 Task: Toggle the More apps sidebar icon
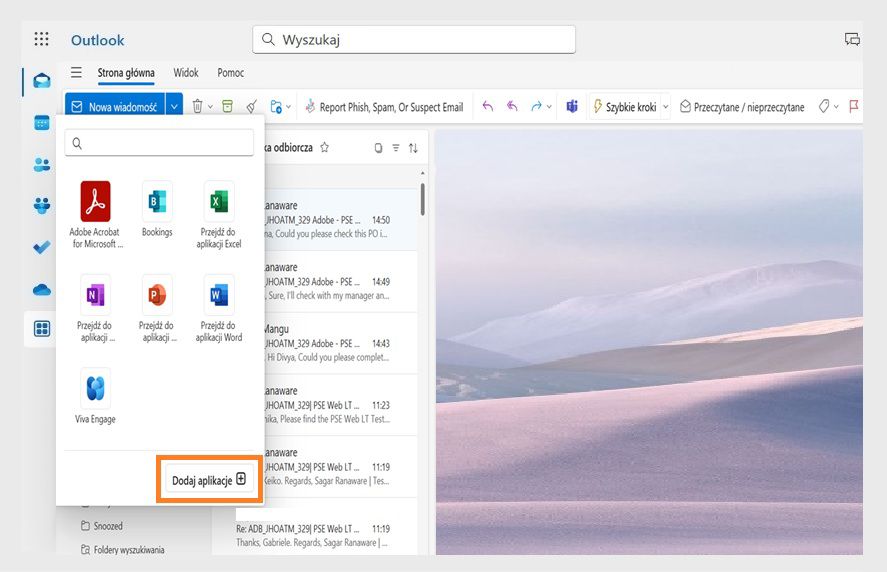coord(41,329)
